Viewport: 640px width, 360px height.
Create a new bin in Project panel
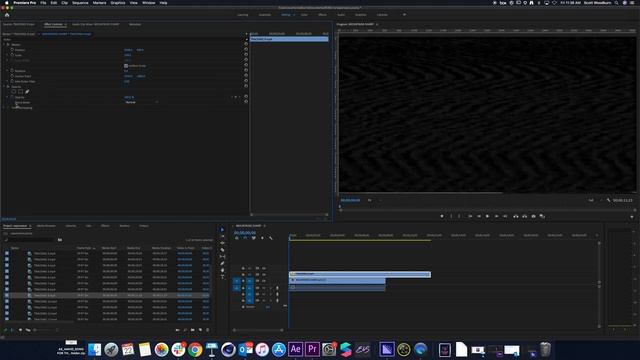tap(193, 330)
